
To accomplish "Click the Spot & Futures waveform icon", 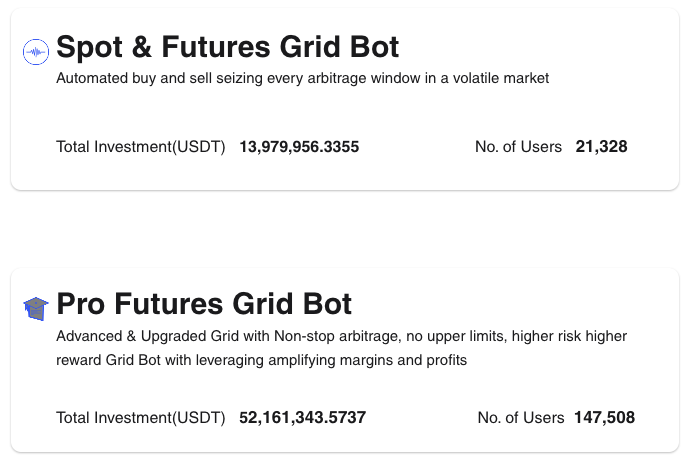I will (x=36, y=52).
